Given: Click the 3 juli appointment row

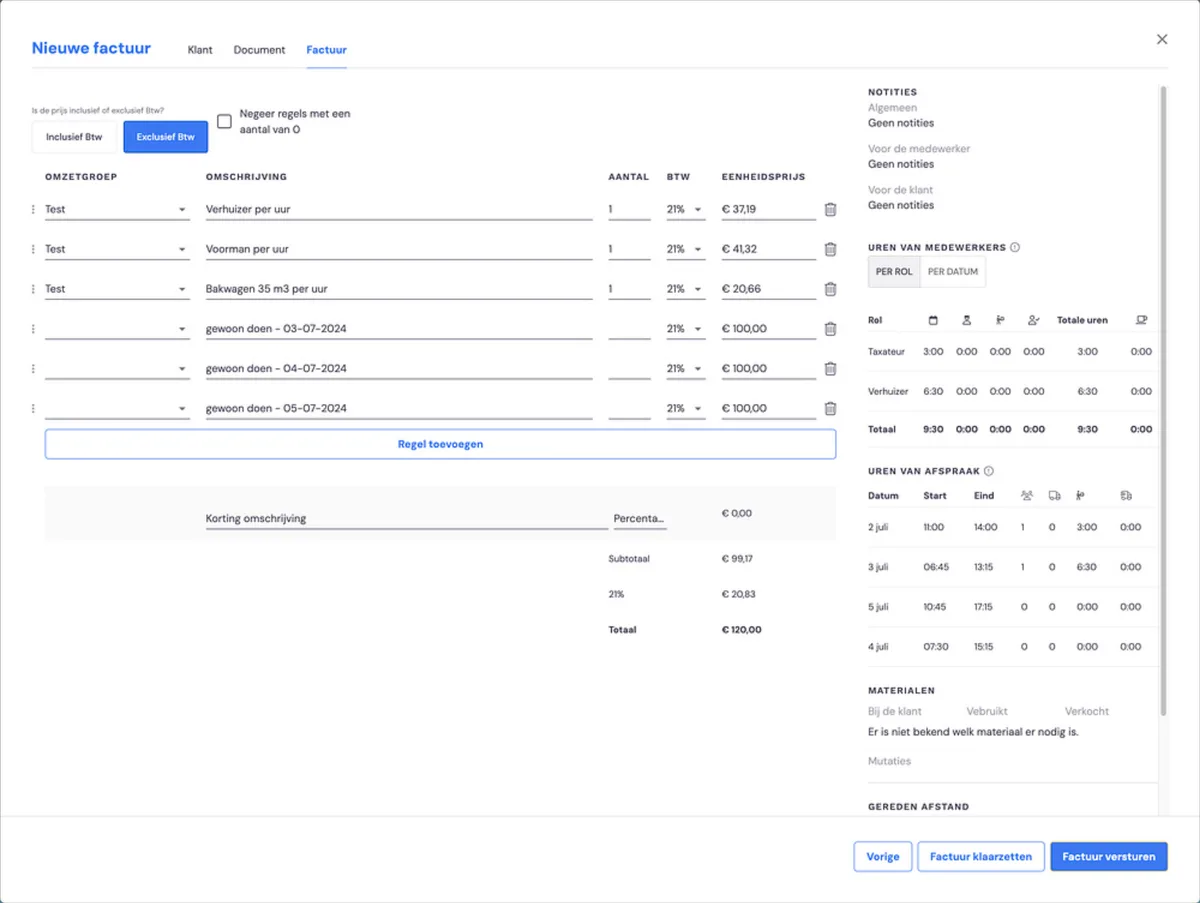Looking at the screenshot, I should coord(1010,567).
